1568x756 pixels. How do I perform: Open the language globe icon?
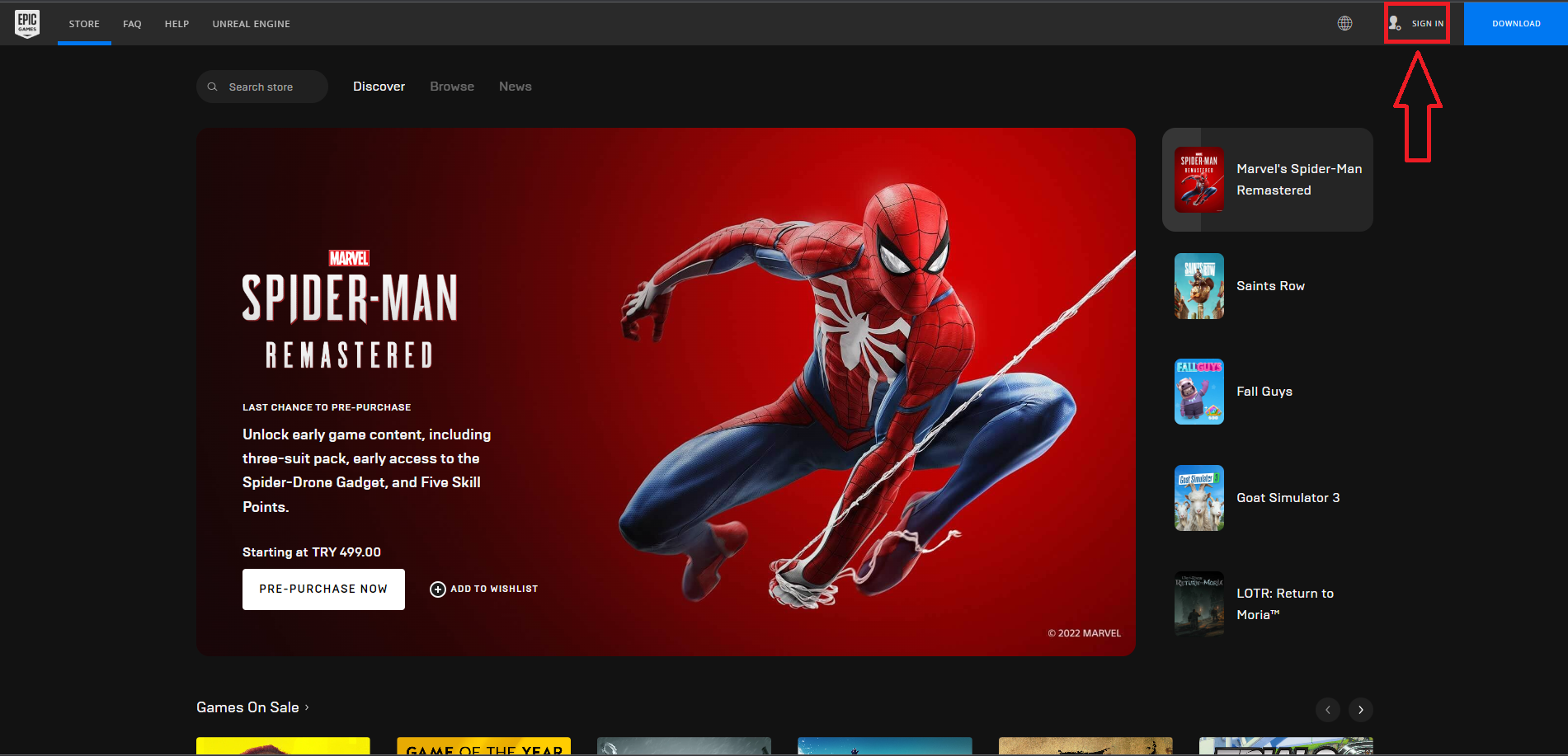click(1344, 23)
